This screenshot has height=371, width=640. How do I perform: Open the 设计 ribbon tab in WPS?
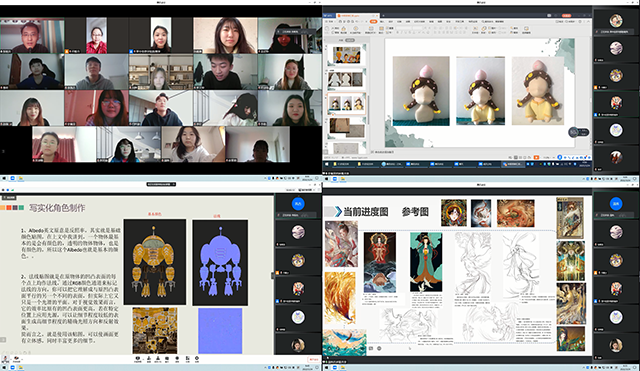tap(391, 21)
